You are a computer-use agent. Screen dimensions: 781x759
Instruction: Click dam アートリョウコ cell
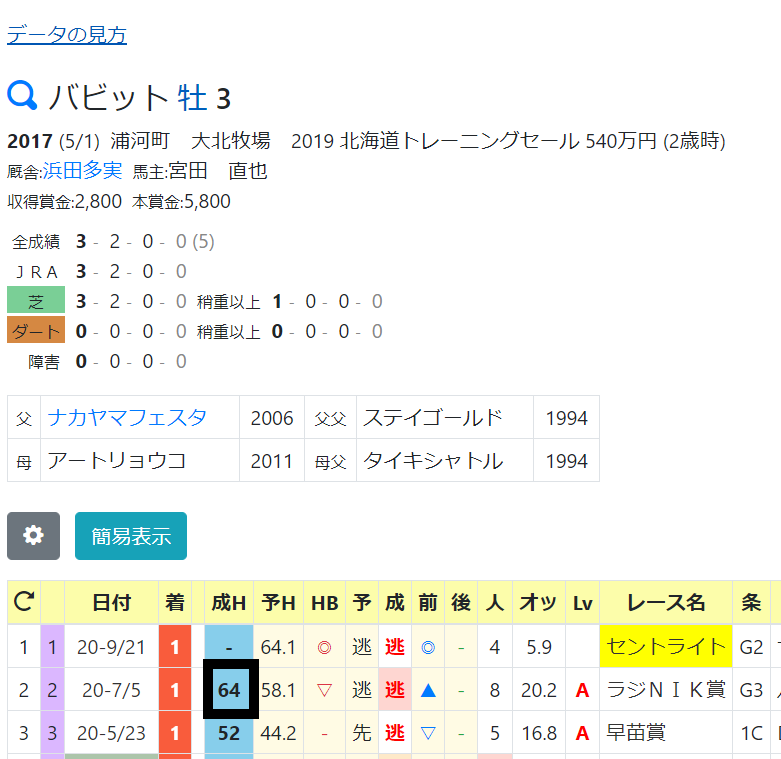click(140, 460)
